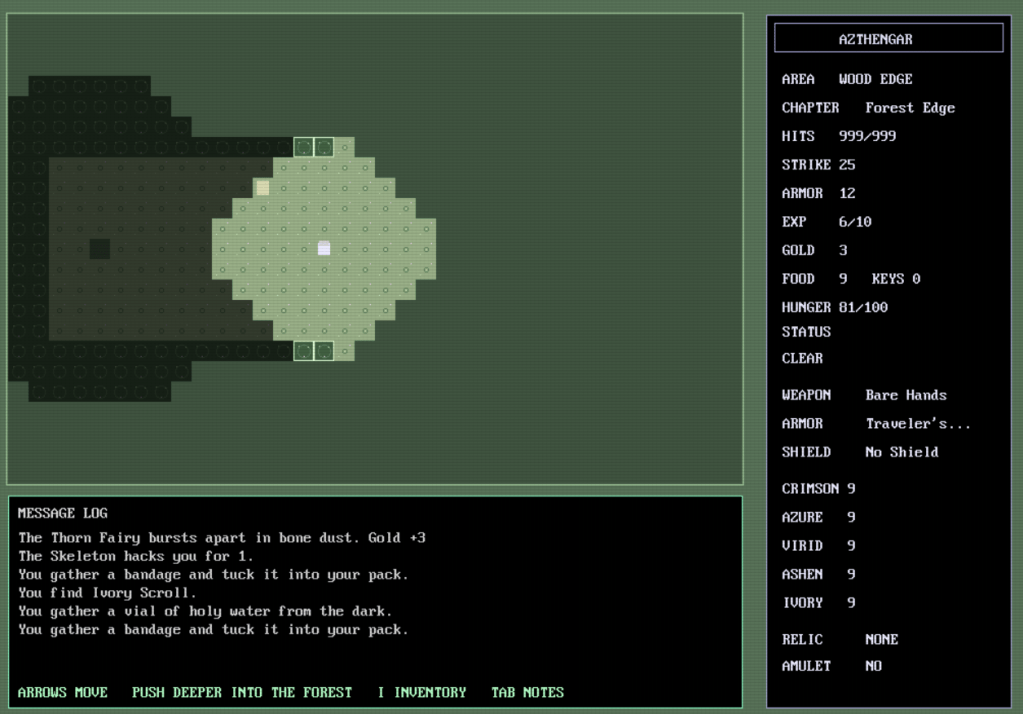The height and width of the screenshot is (714, 1023).
Task: Click the cream-colored item tile on map
Action: [263, 187]
